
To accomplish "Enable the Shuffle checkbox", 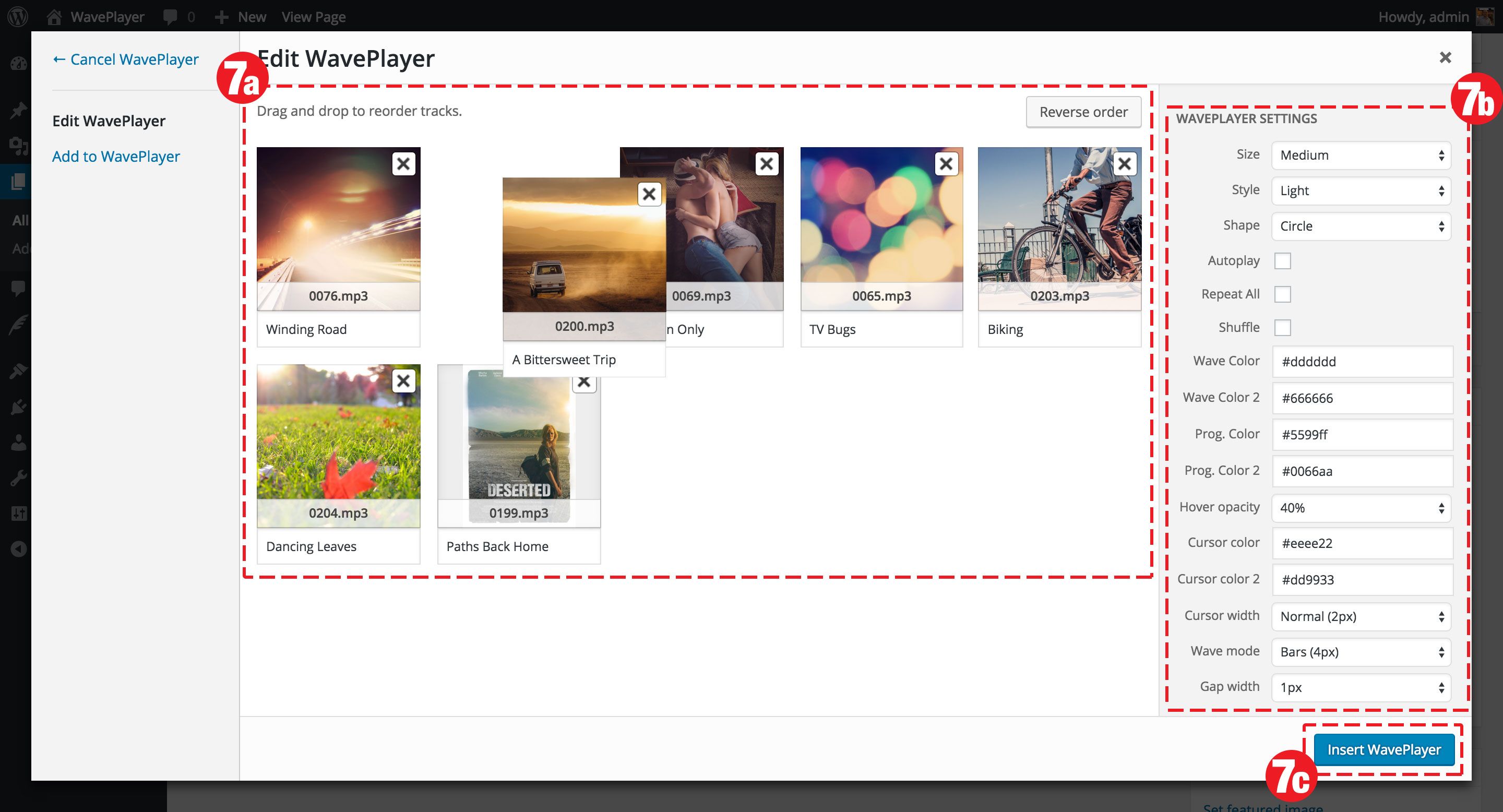I will click(1282, 327).
